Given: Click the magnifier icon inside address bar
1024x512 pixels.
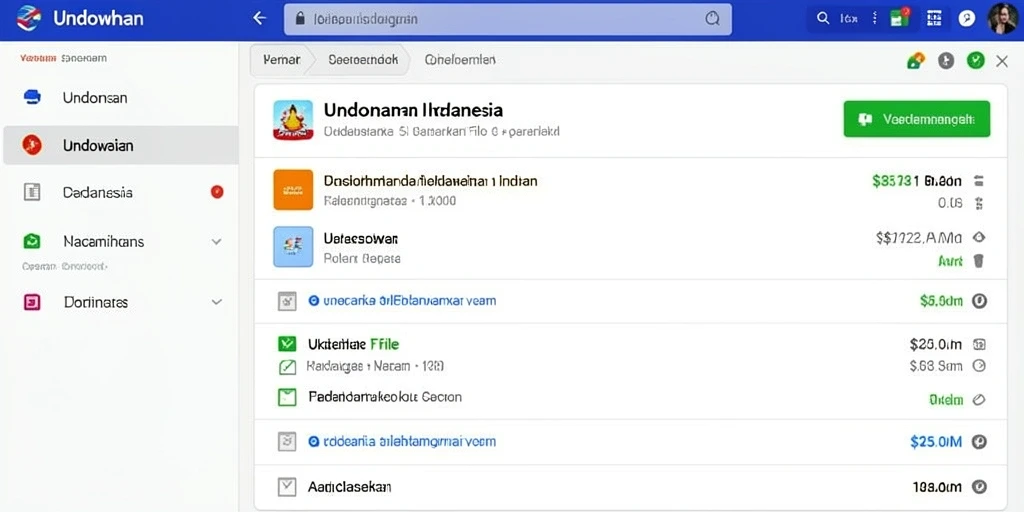Looking at the screenshot, I should tap(712, 19).
